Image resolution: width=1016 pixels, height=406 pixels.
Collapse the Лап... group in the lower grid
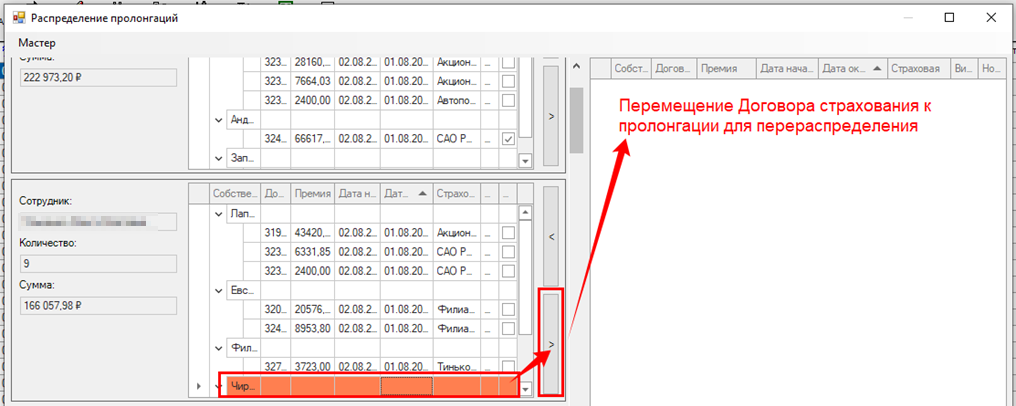pos(219,214)
